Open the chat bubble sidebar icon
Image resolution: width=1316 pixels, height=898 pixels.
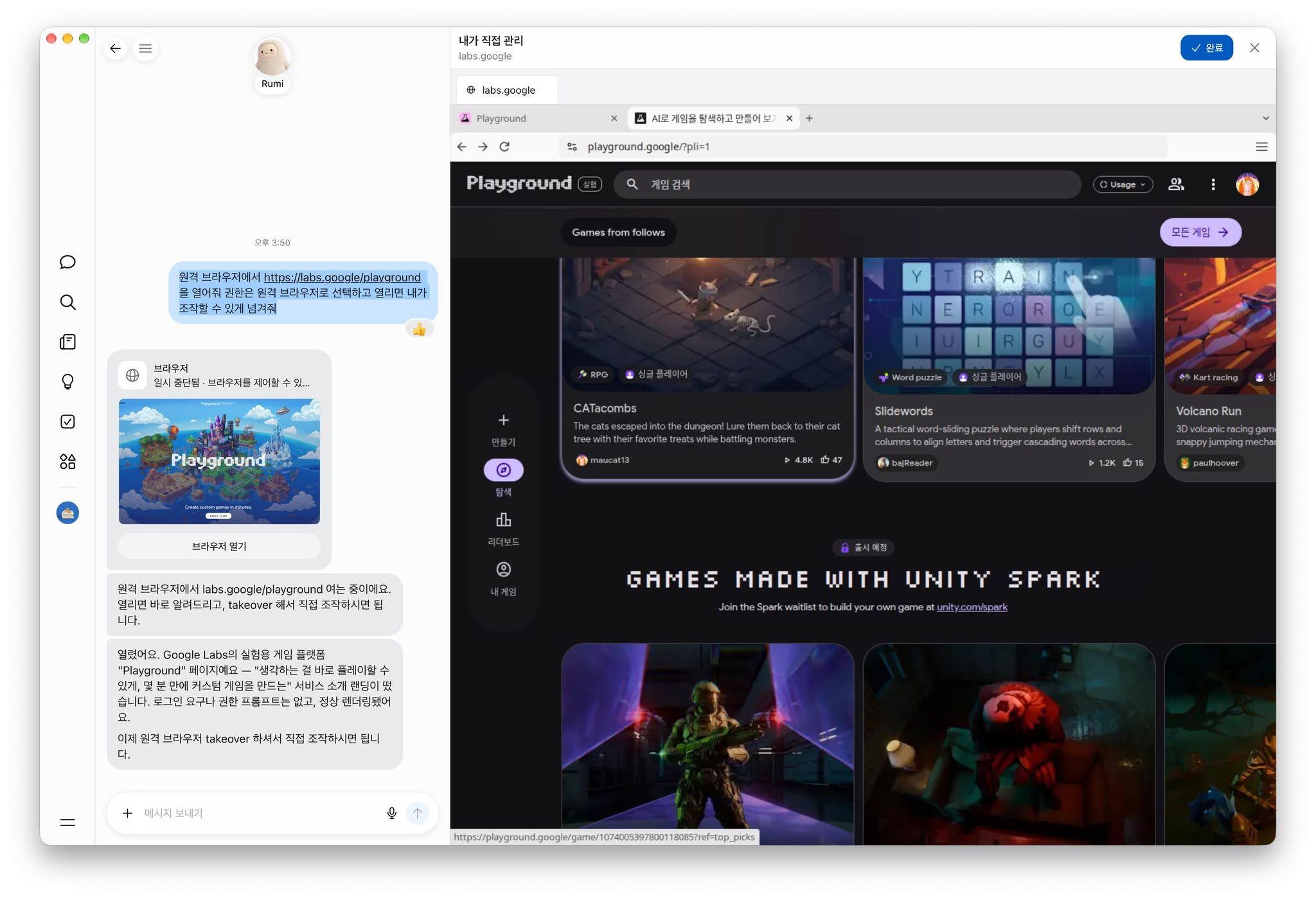click(67, 262)
